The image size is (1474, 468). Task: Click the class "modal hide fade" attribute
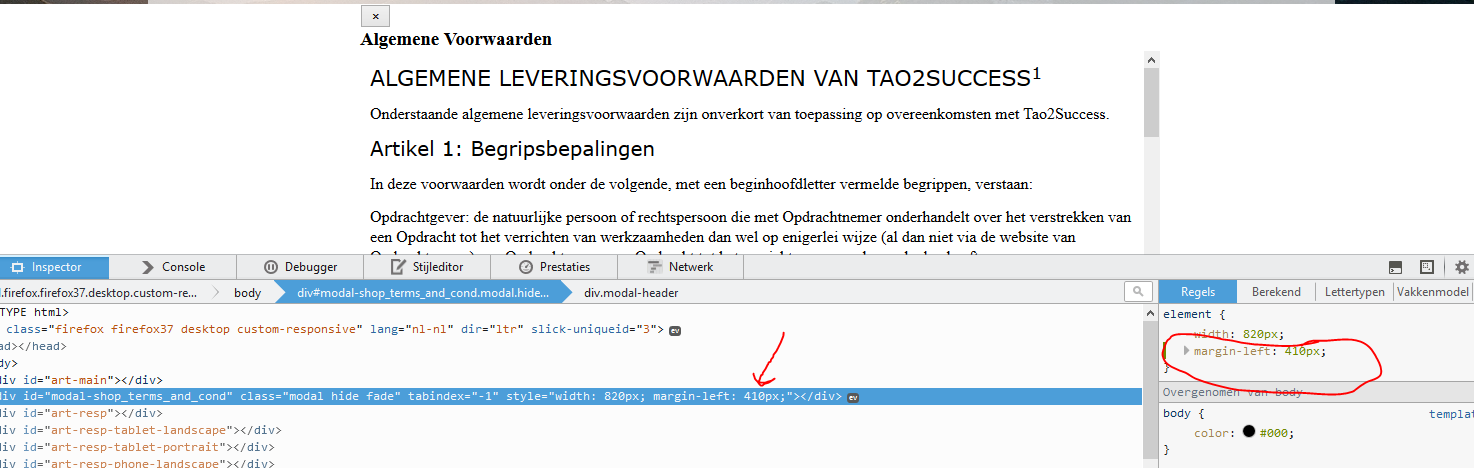318,397
